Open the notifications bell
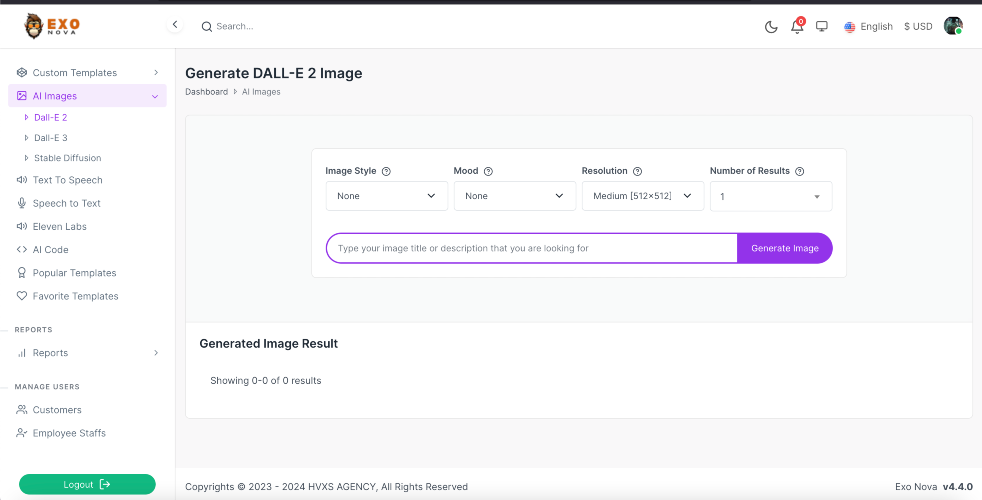Image resolution: width=982 pixels, height=500 pixels. tap(797, 26)
